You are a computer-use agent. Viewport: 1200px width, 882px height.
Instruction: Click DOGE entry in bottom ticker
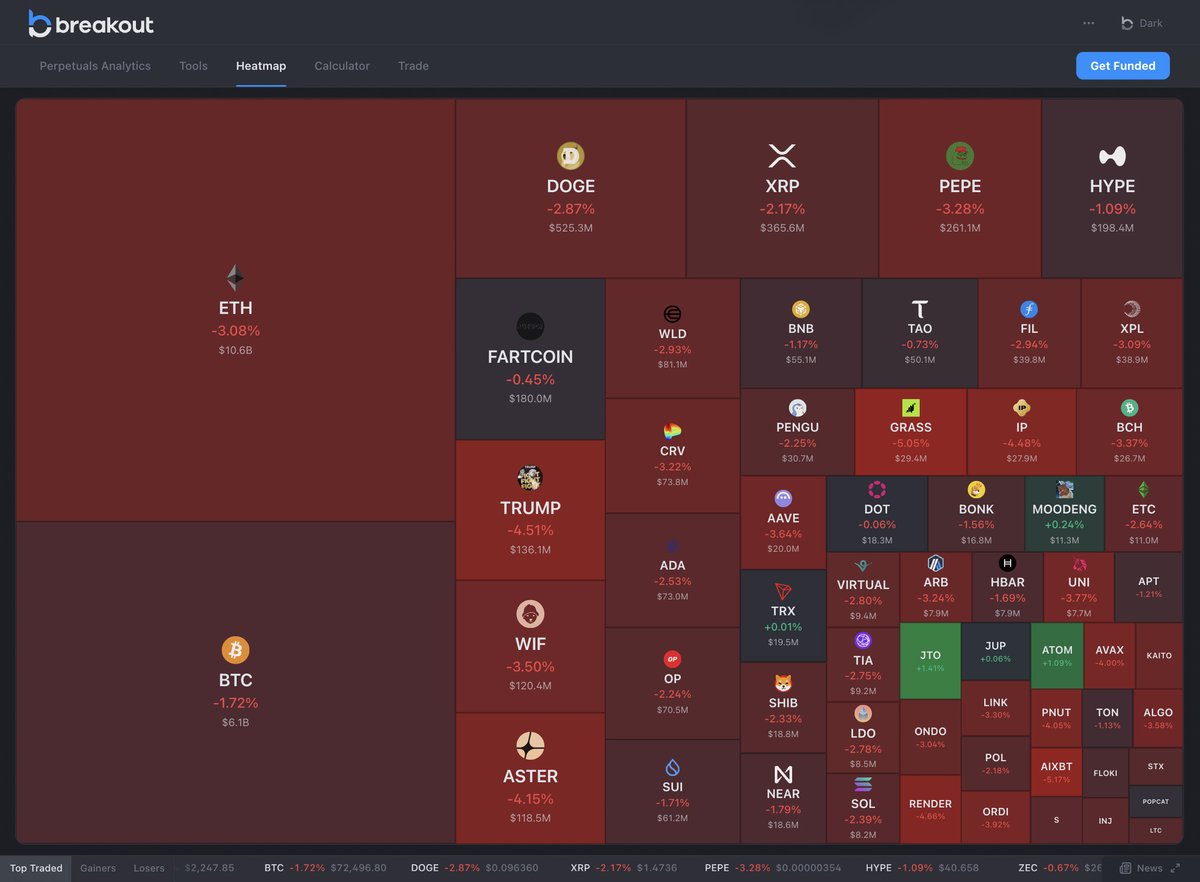pos(475,868)
